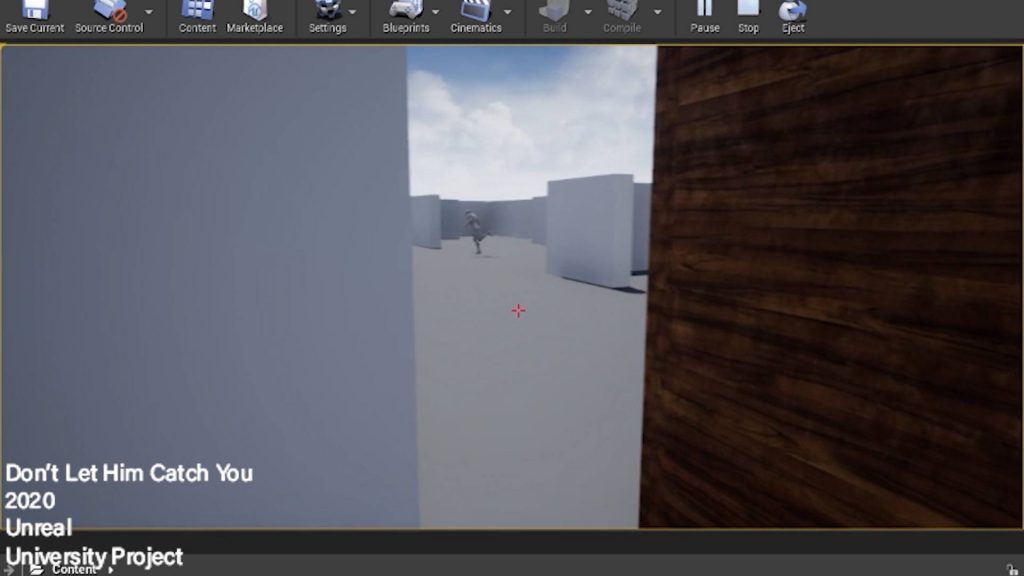Viewport: 1024px width, 576px height.
Task: Open the Marketplace button
Action: (255, 18)
